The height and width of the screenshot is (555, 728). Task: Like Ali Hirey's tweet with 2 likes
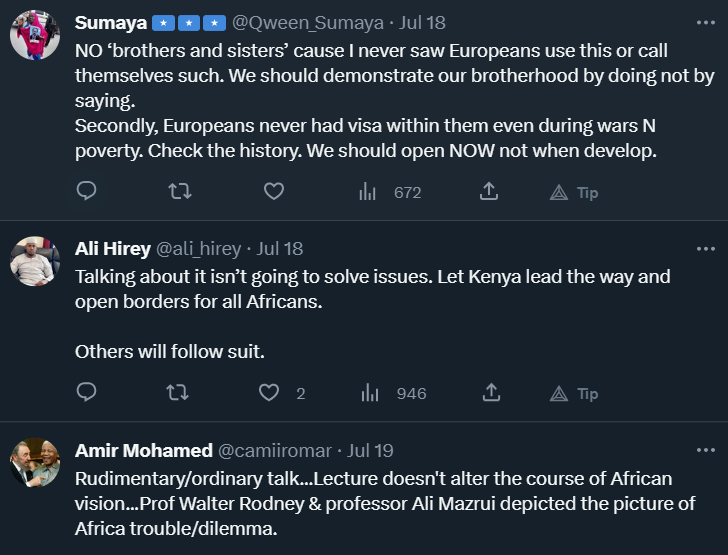point(270,393)
